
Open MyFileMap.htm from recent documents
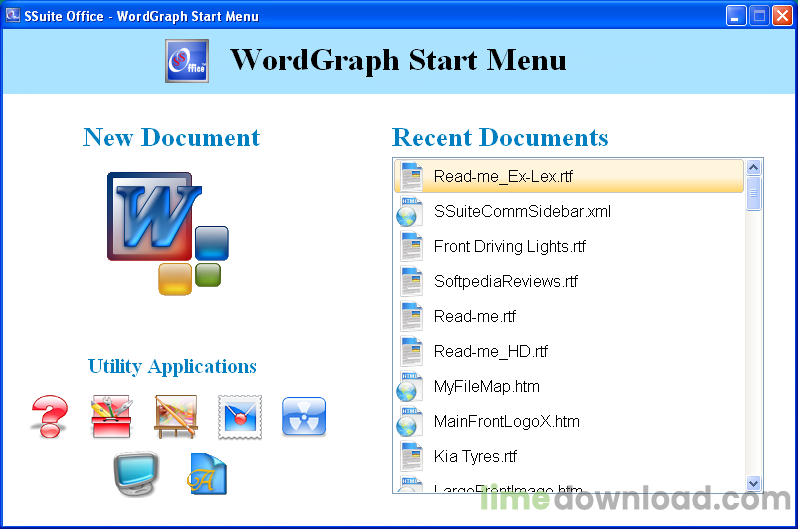(569, 386)
